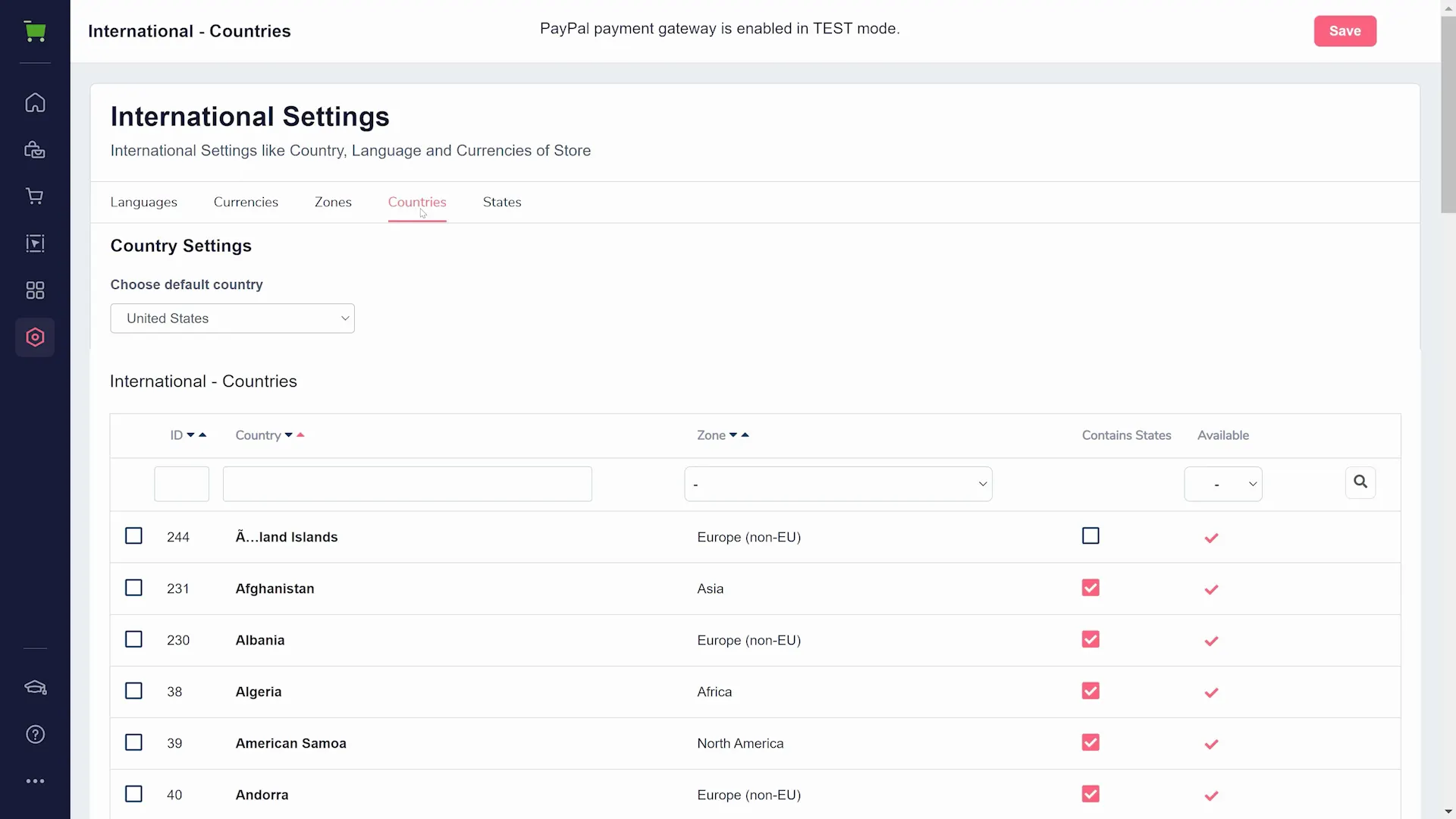Toggle Available checkmark for Afghanistan
The image size is (1456, 819).
pos(1211,589)
